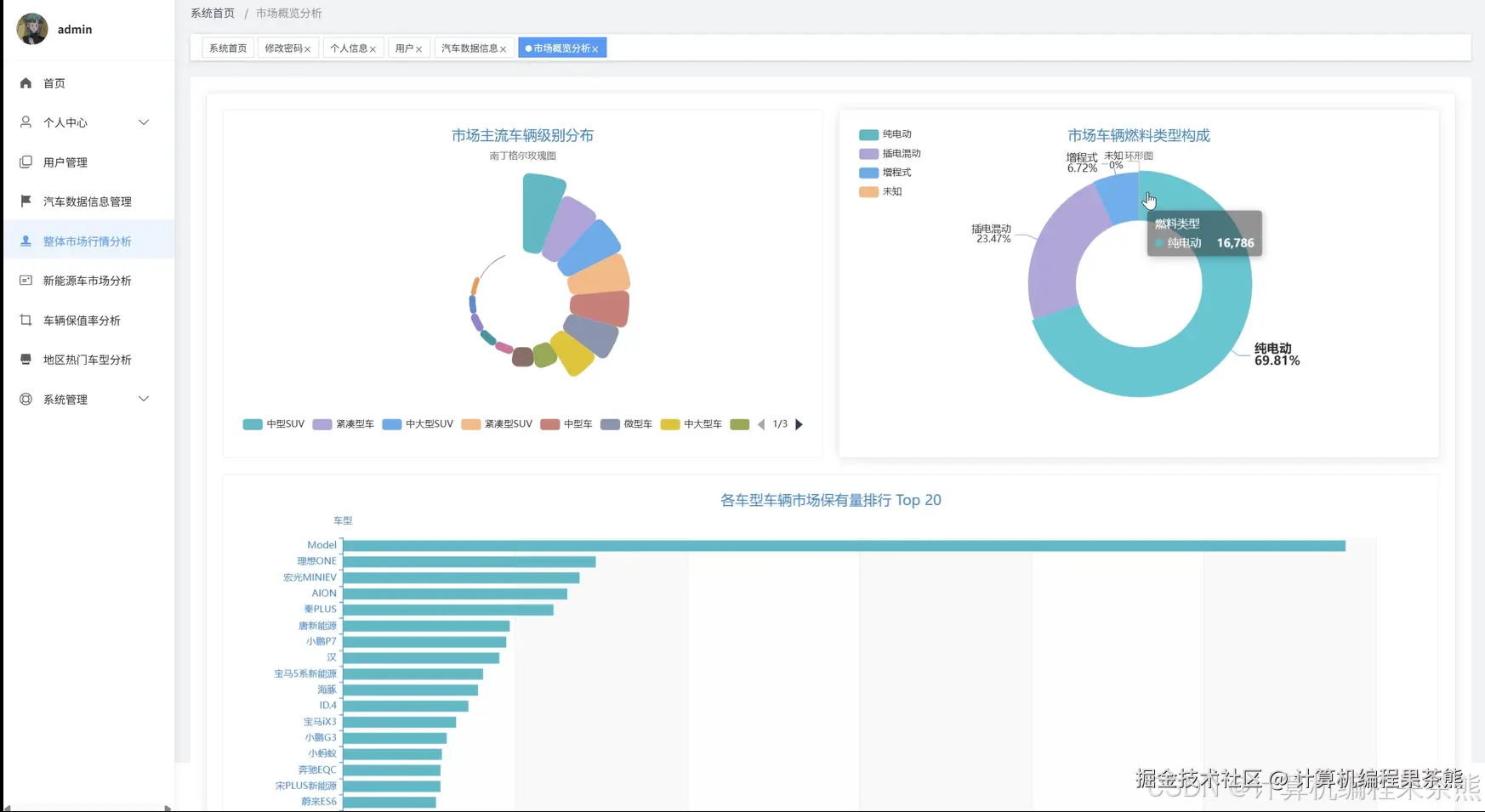This screenshot has height=812, width=1485.
Task: Click the person icon for 整体市场行情分析
Action: coord(26,241)
